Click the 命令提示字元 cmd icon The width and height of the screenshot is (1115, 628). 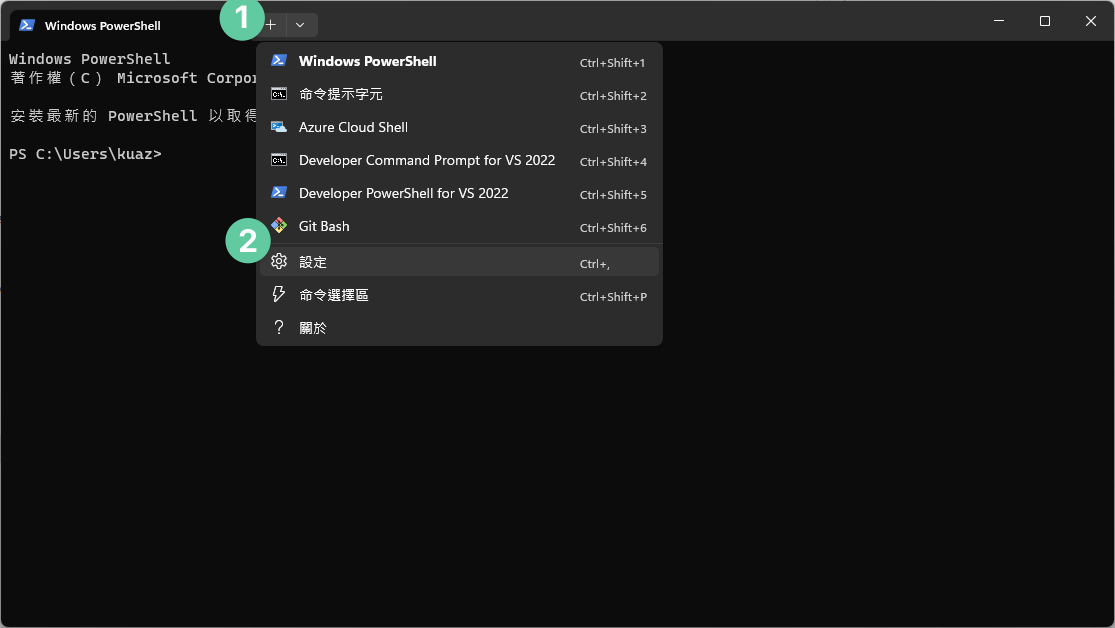click(279, 94)
